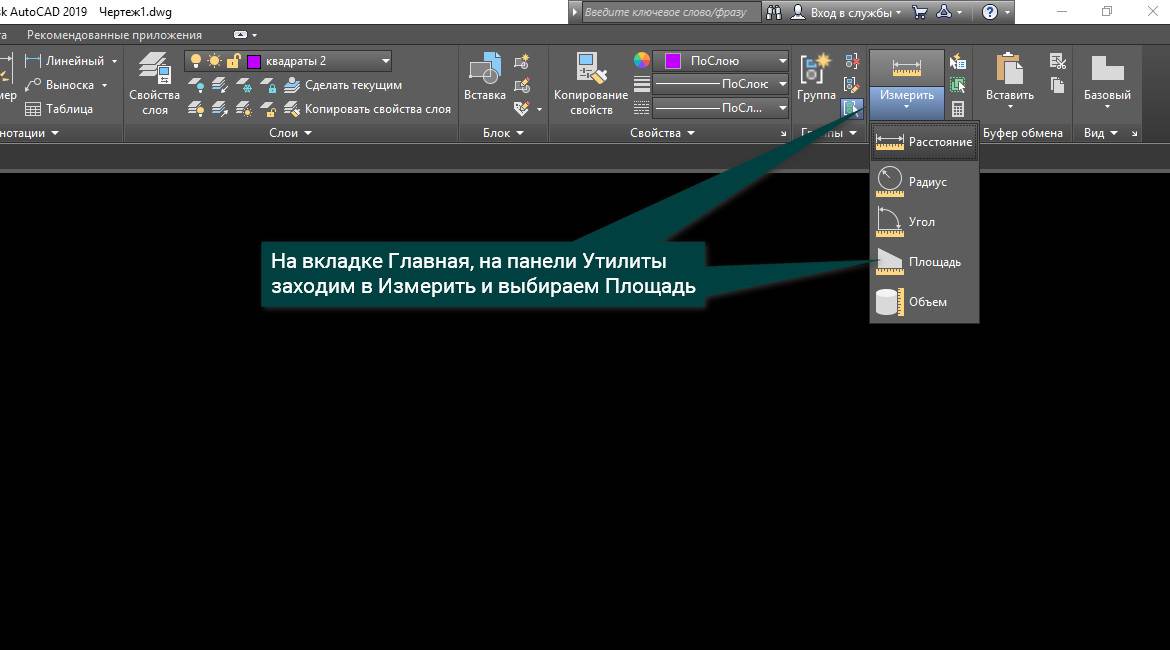The image size is (1170, 650).
Task: Open Свойства слоя layer properties manager
Action: coord(154,83)
